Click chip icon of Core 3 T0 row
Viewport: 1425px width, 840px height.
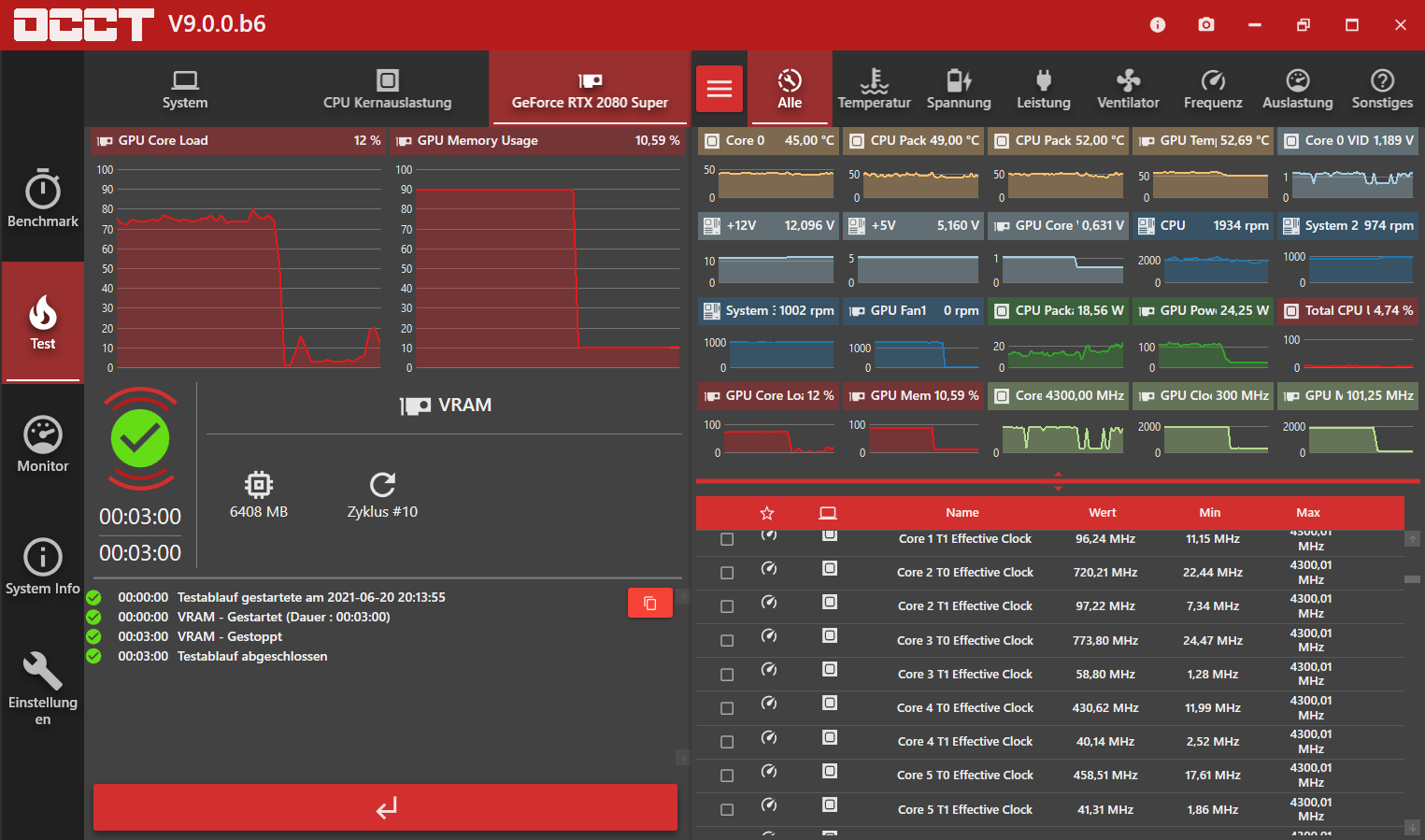pos(830,635)
